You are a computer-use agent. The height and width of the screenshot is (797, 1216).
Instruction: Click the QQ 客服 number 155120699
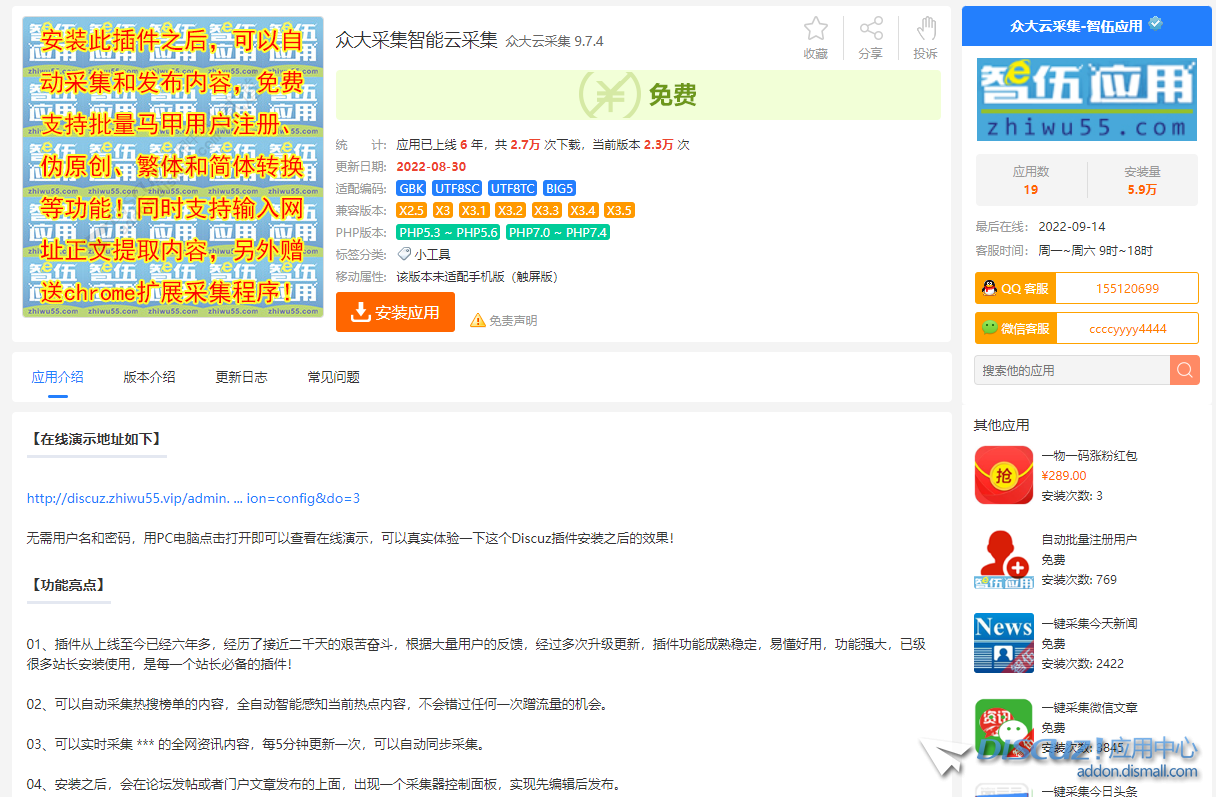[x=1127, y=288]
